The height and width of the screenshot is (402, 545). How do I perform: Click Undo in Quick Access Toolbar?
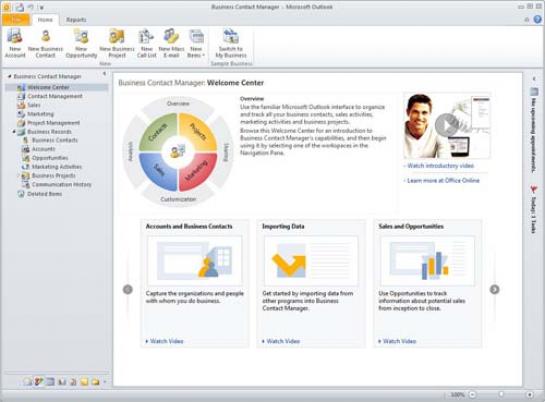(x=31, y=7)
